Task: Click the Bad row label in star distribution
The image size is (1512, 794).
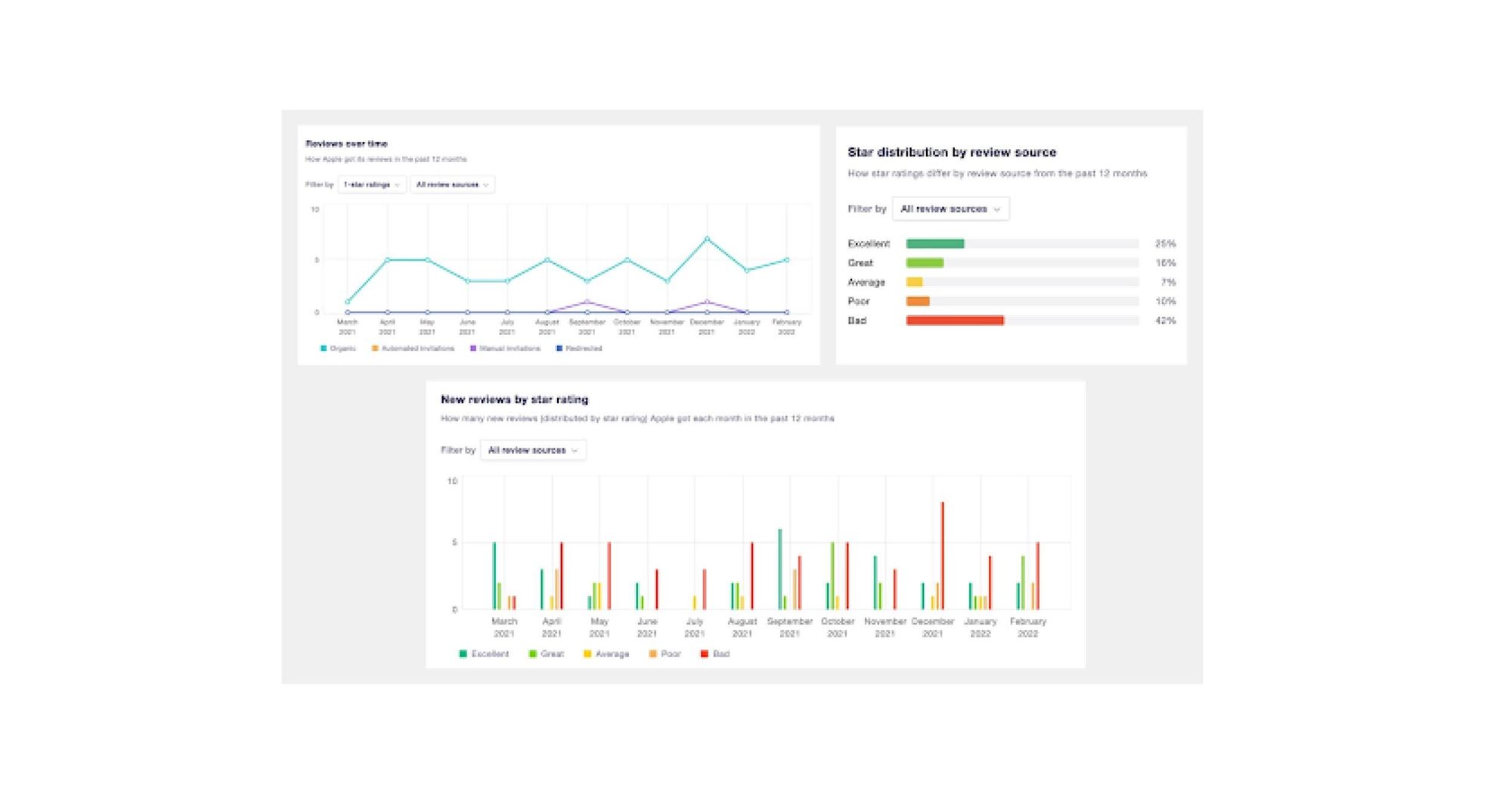Action: pos(856,320)
